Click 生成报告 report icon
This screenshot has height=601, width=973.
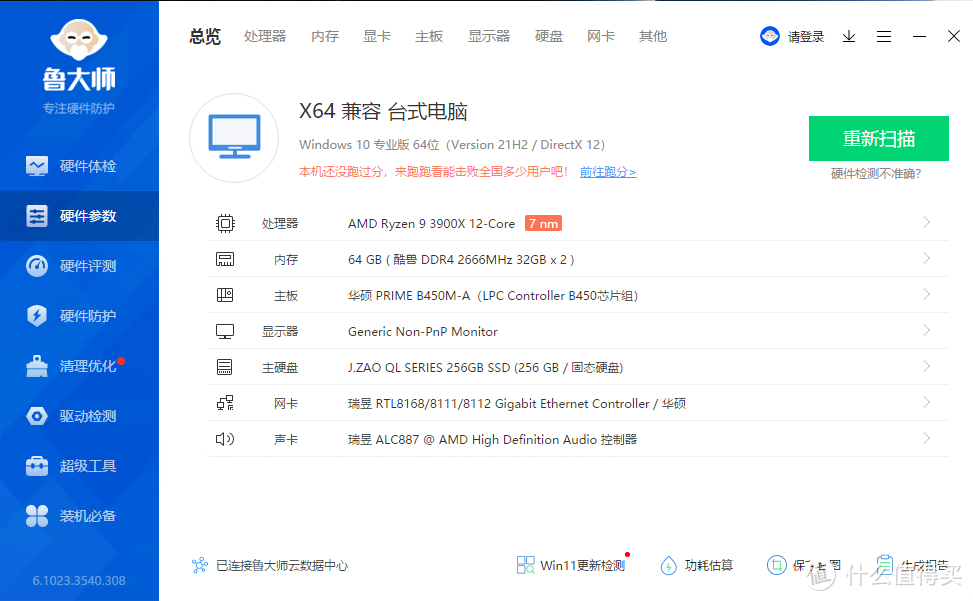pos(885,565)
